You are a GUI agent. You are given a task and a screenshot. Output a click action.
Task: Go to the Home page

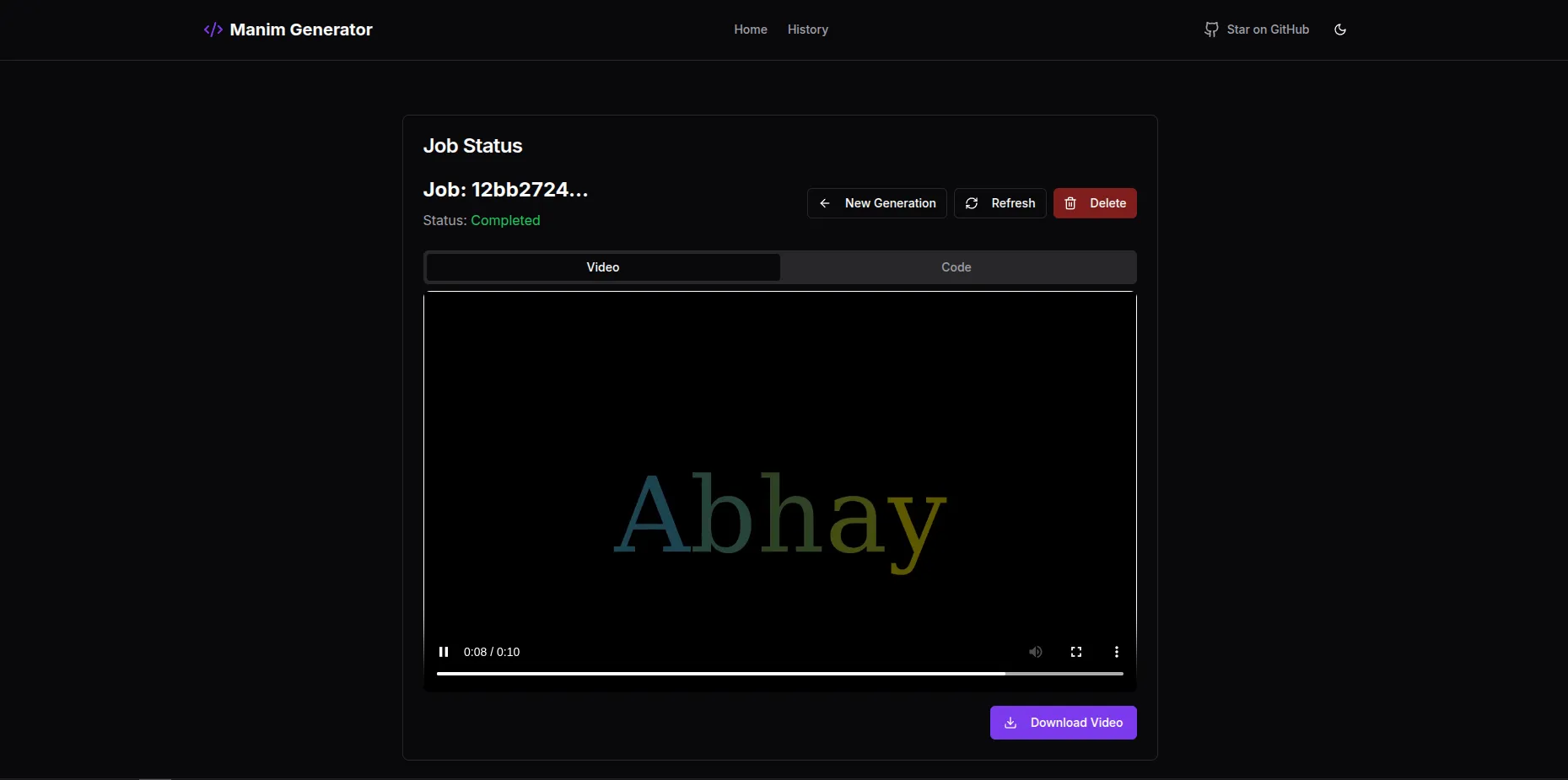pos(751,30)
